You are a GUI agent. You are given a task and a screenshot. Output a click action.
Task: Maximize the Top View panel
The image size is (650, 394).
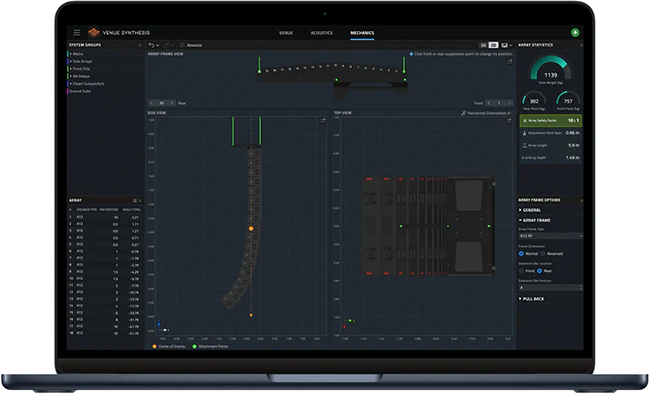509,121
